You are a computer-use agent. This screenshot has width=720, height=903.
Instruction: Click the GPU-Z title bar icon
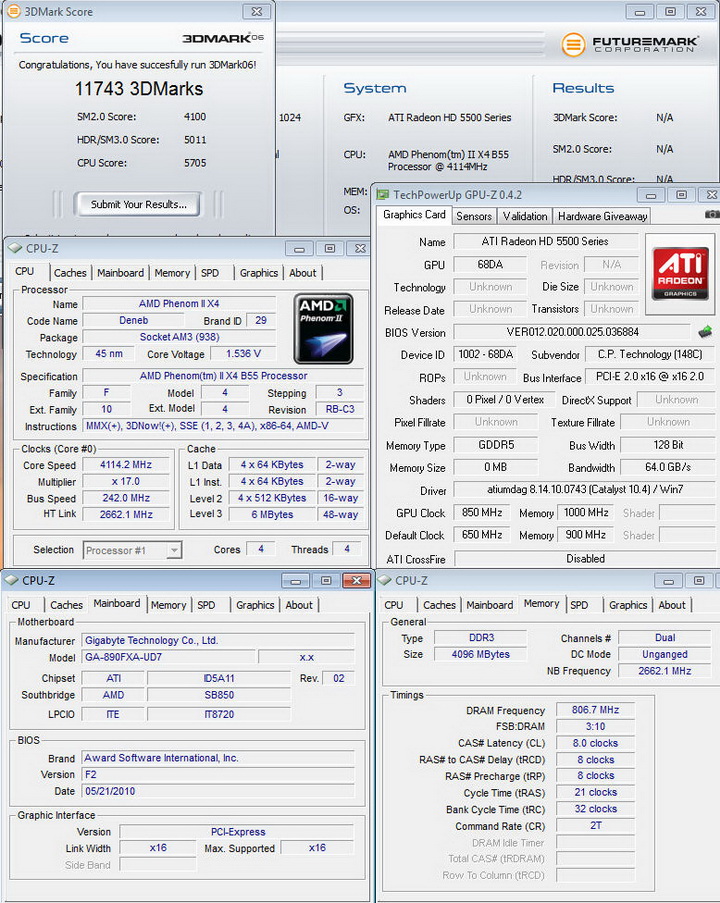point(382,195)
